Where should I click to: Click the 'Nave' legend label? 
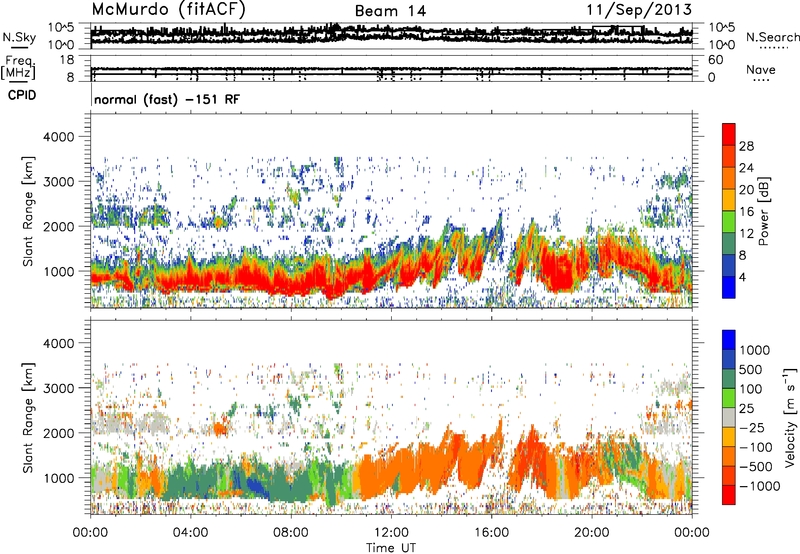pyautogui.click(x=761, y=70)
